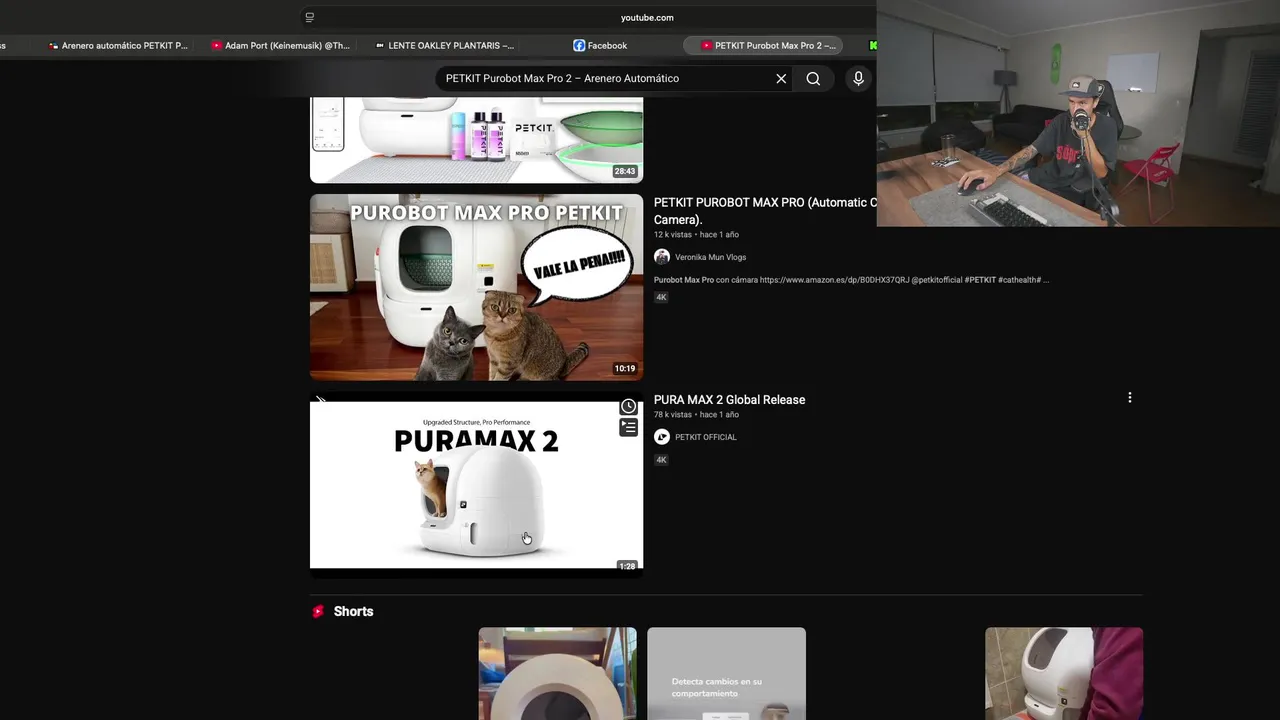Add PURA MAX 2 video to queue
Screen dimensions: 1280x720
pyautogui.click(x=628, y=428)
